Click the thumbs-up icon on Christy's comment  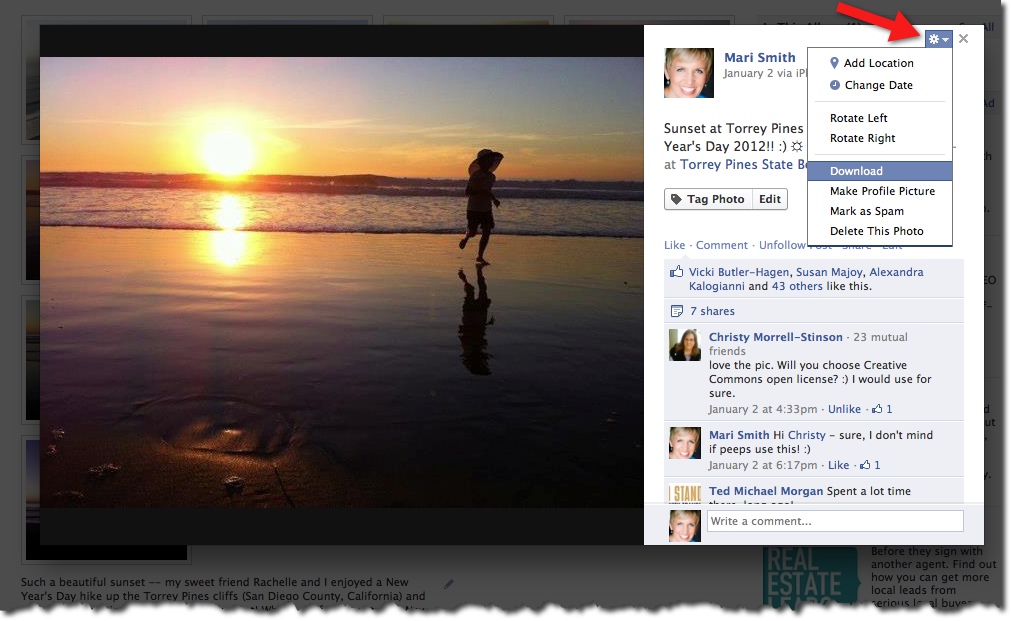point(880,409)
